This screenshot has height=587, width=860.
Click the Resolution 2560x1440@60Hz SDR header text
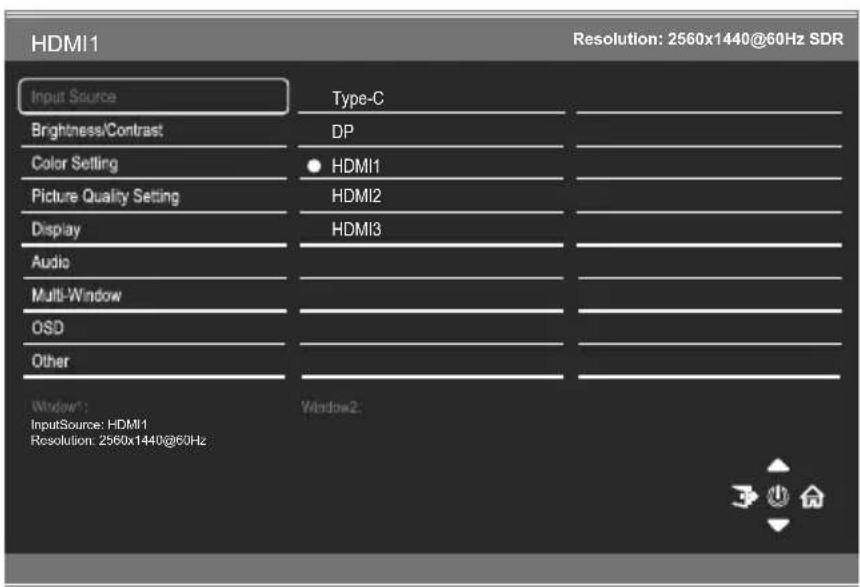(708, 39)
